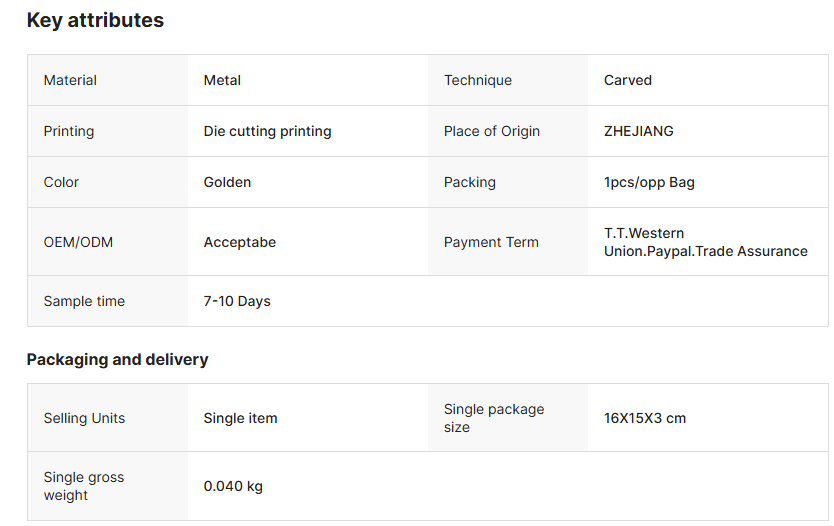Viewport: 834px width, 526px height.
Task: Select Die cutting printing value
Action: [x=268, y=131]
